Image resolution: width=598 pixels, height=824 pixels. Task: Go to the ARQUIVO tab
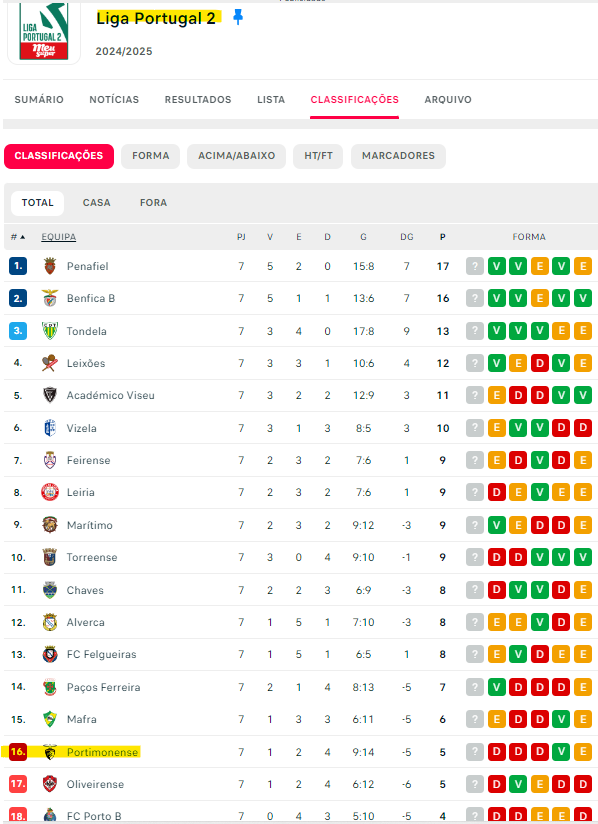(448, 99)
